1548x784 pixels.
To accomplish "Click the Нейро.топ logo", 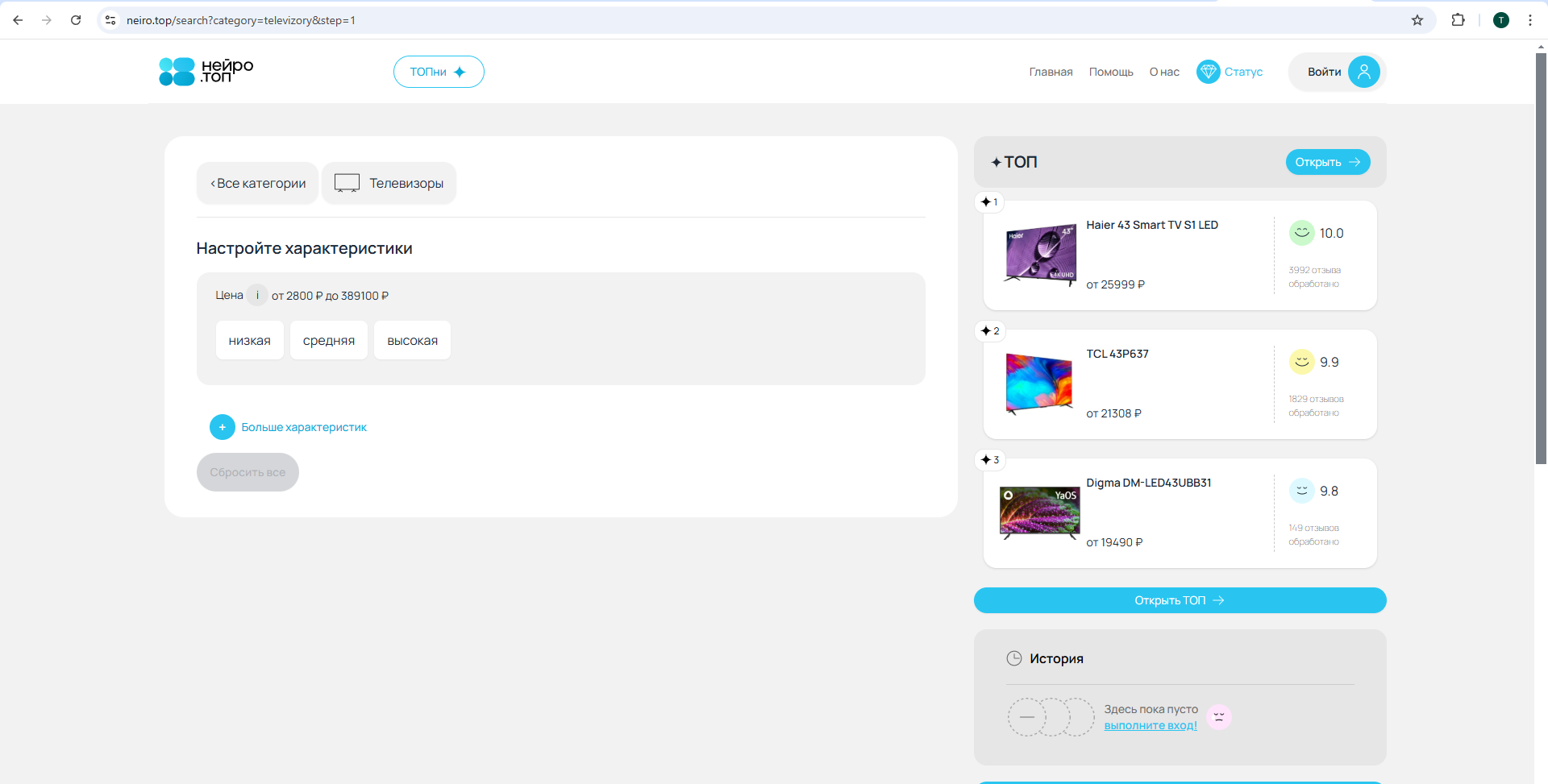I will (x=206, y=71).
